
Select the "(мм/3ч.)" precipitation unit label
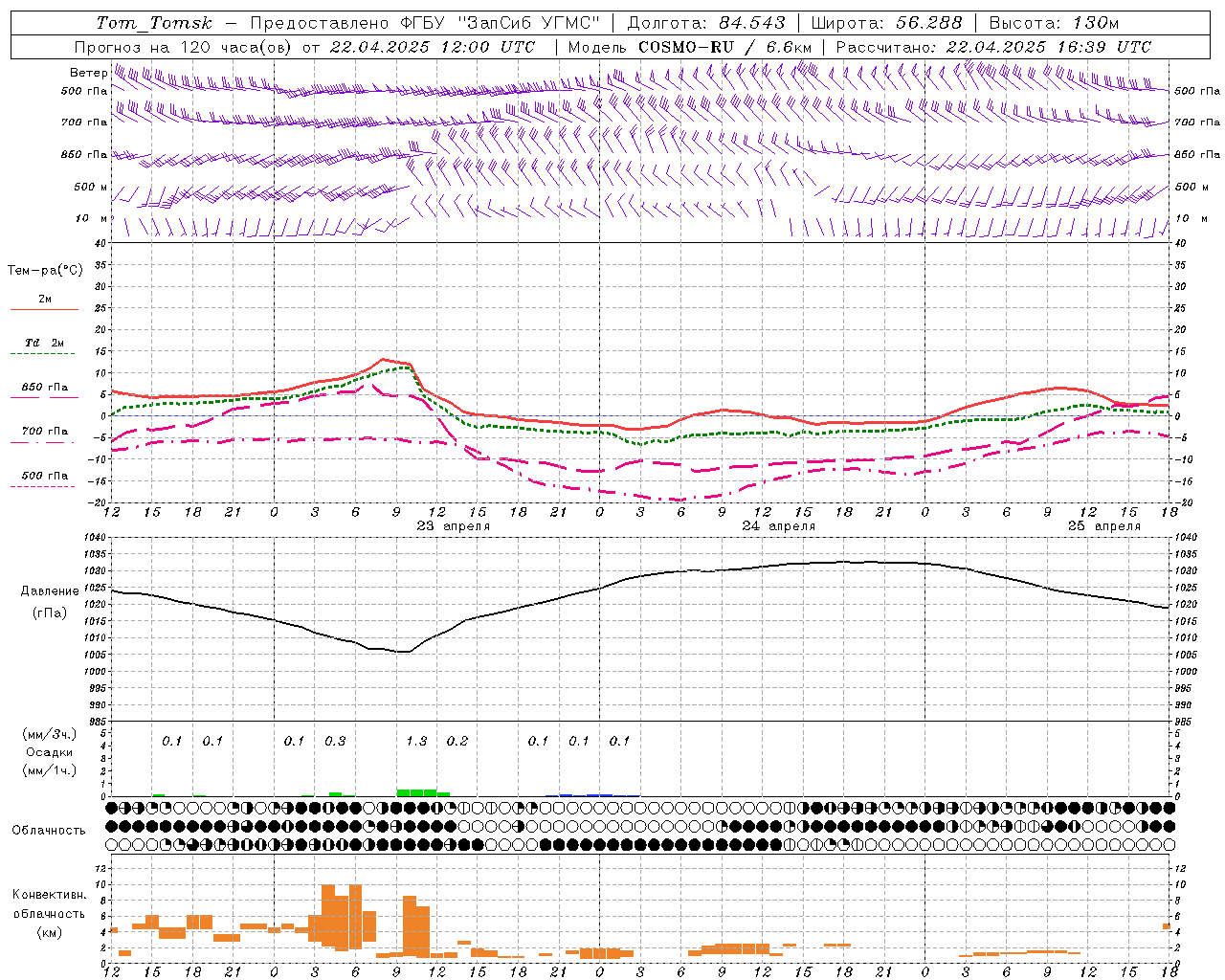pos(50,734)
